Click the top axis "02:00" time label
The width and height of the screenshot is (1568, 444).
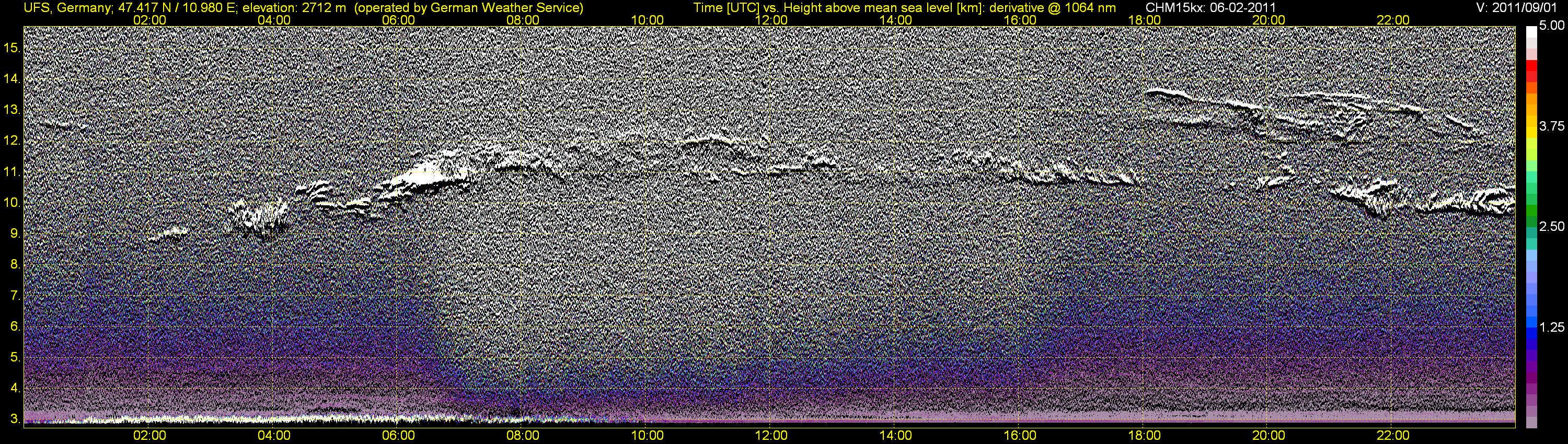click(149, 20)
